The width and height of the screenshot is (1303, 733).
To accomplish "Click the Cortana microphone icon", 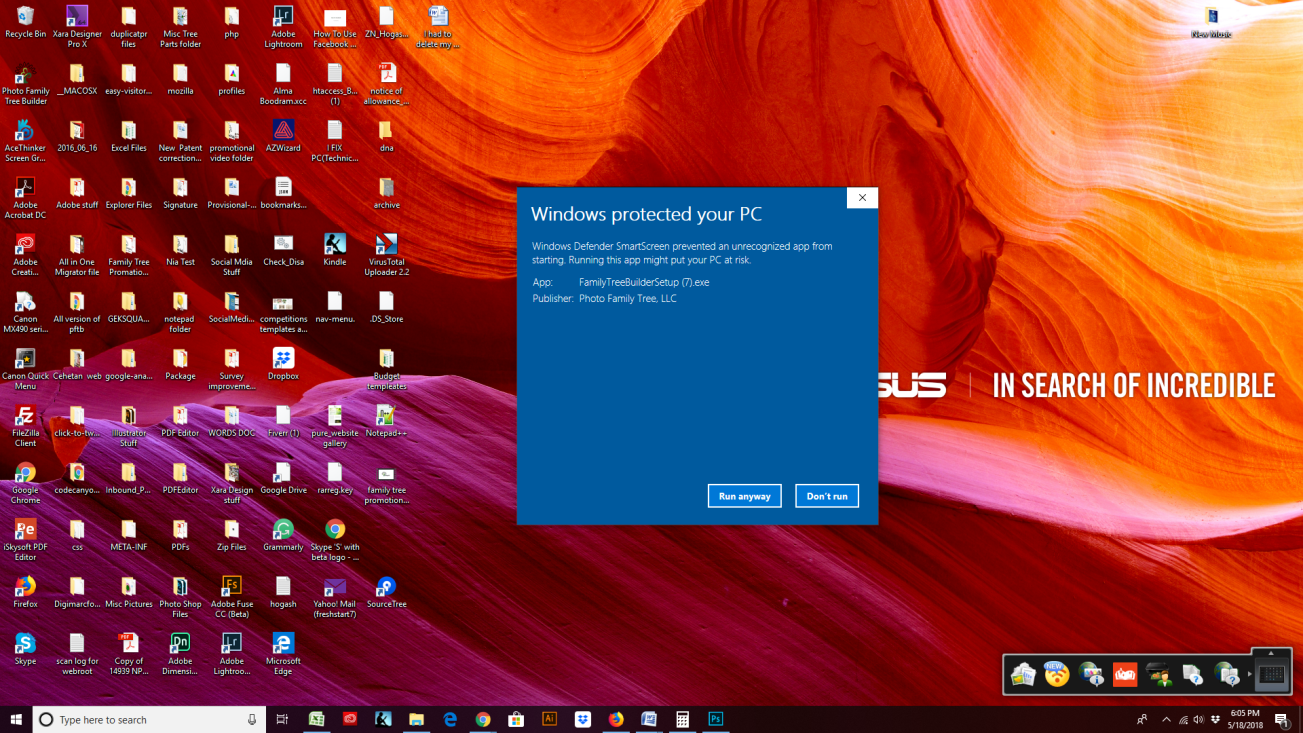I will coord(252,719).
